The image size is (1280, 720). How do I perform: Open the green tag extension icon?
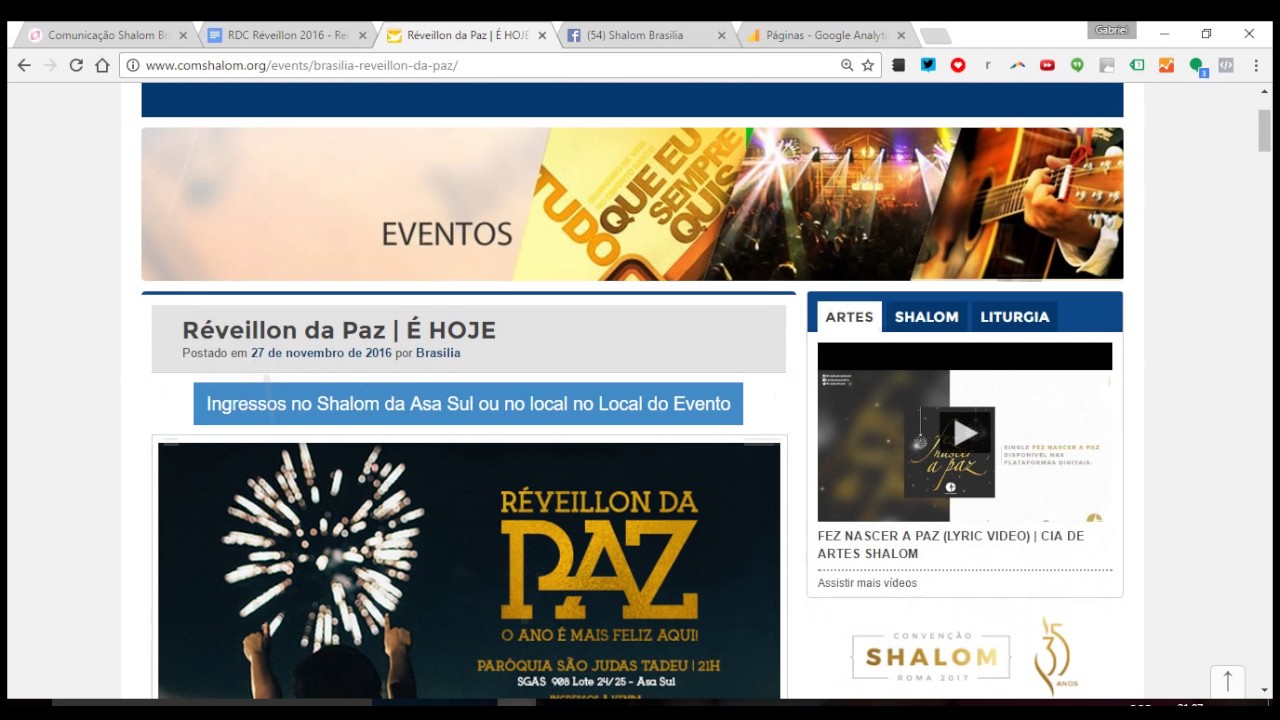coord(1137,65)
